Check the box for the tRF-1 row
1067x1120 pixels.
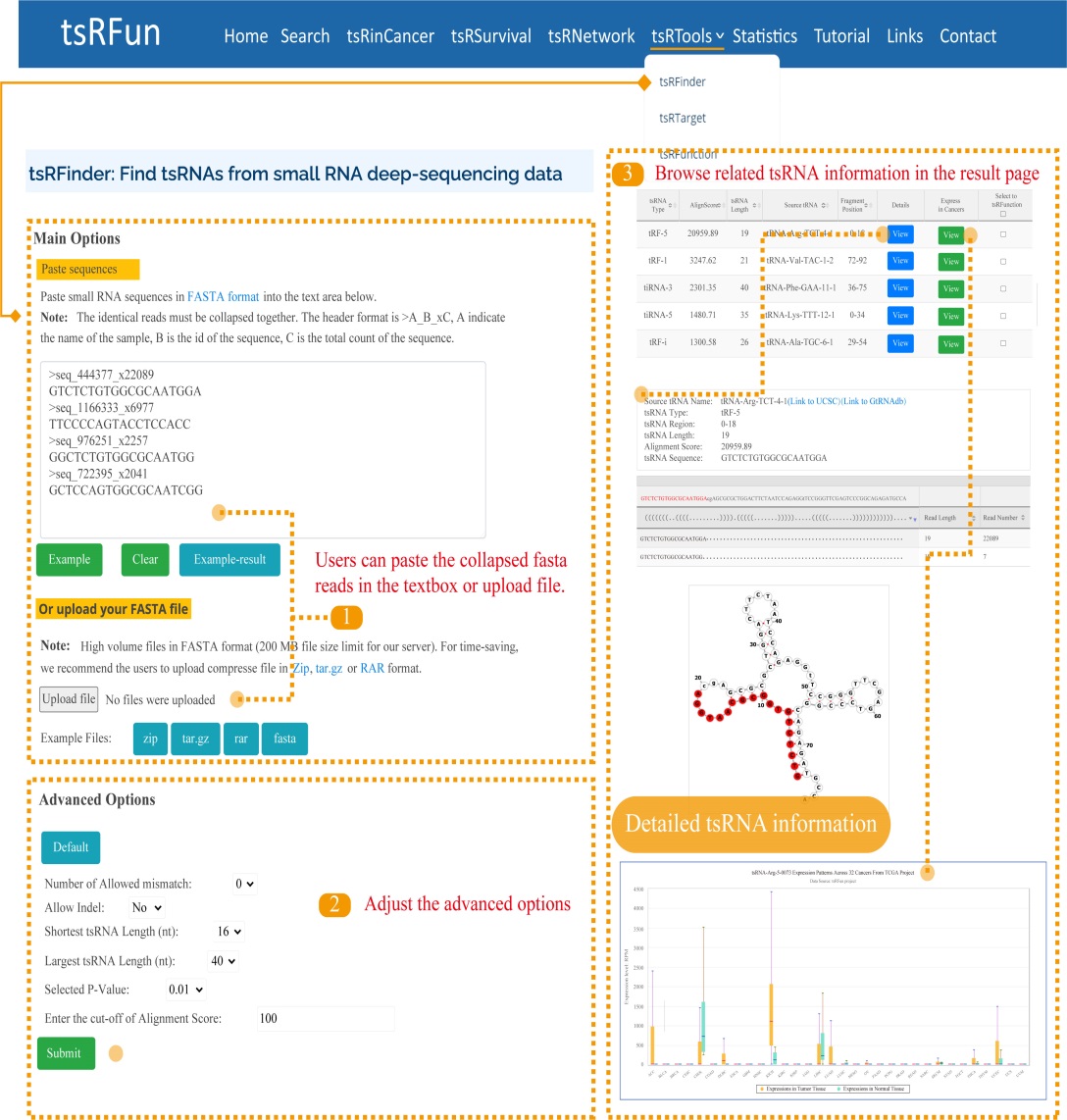(x=1002, y=262)
